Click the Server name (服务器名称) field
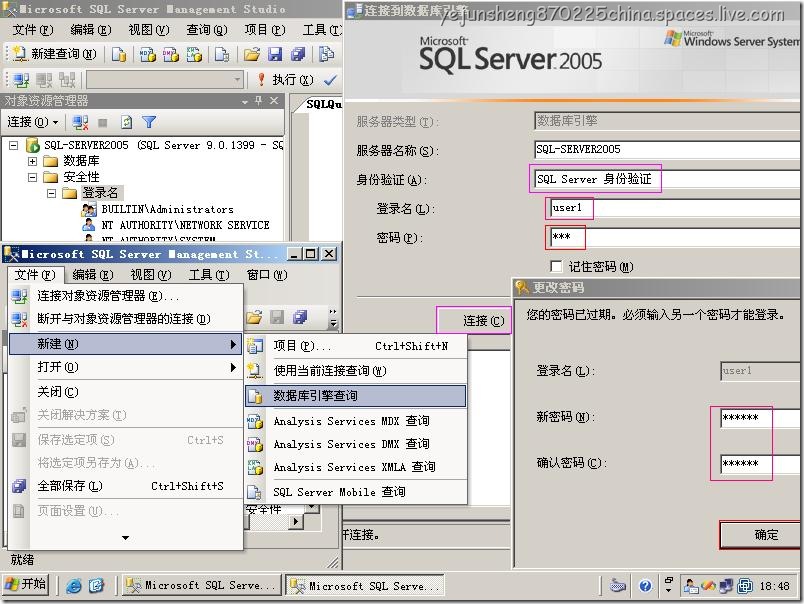 pos(667,149)
